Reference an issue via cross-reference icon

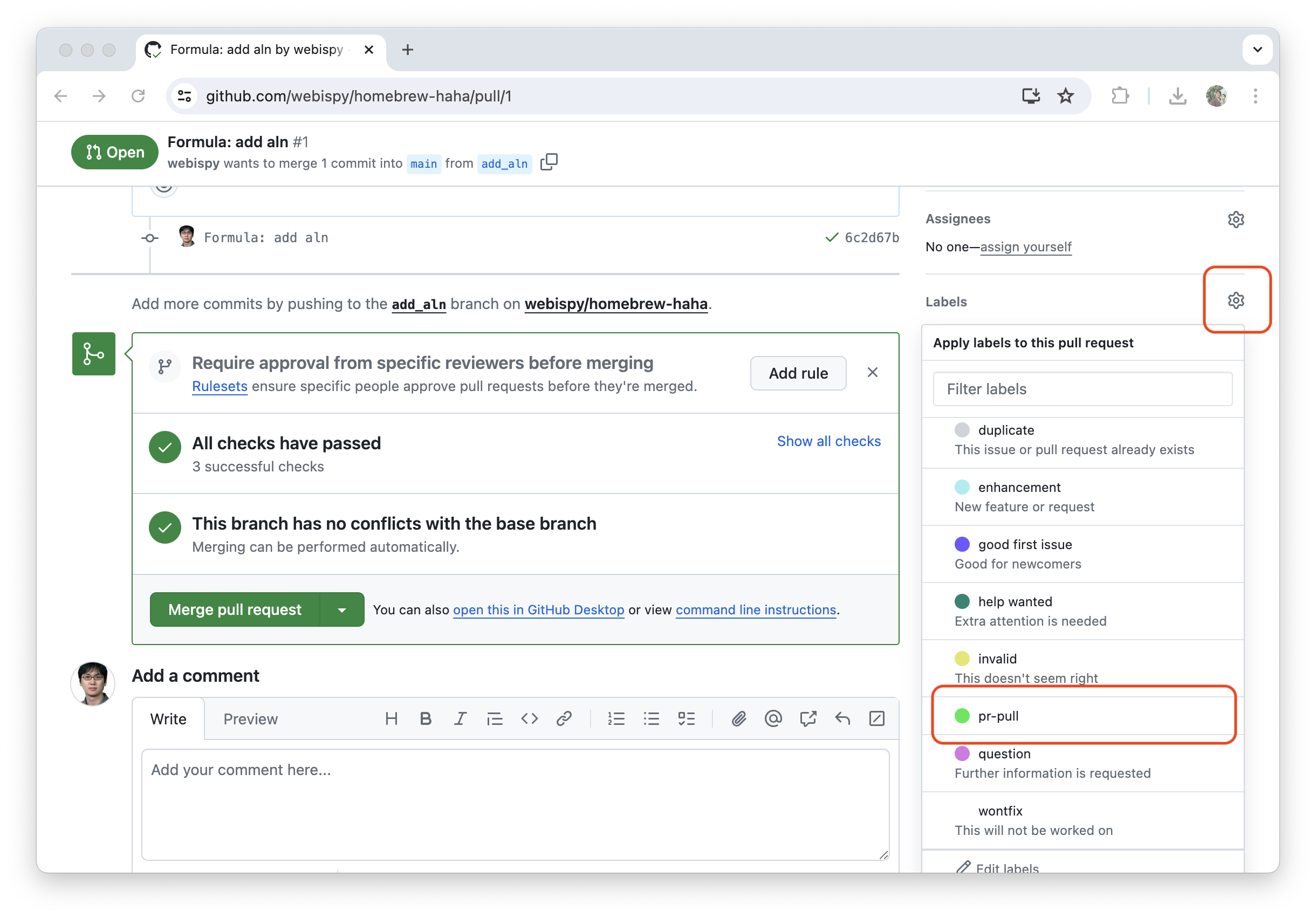(807, 718)
